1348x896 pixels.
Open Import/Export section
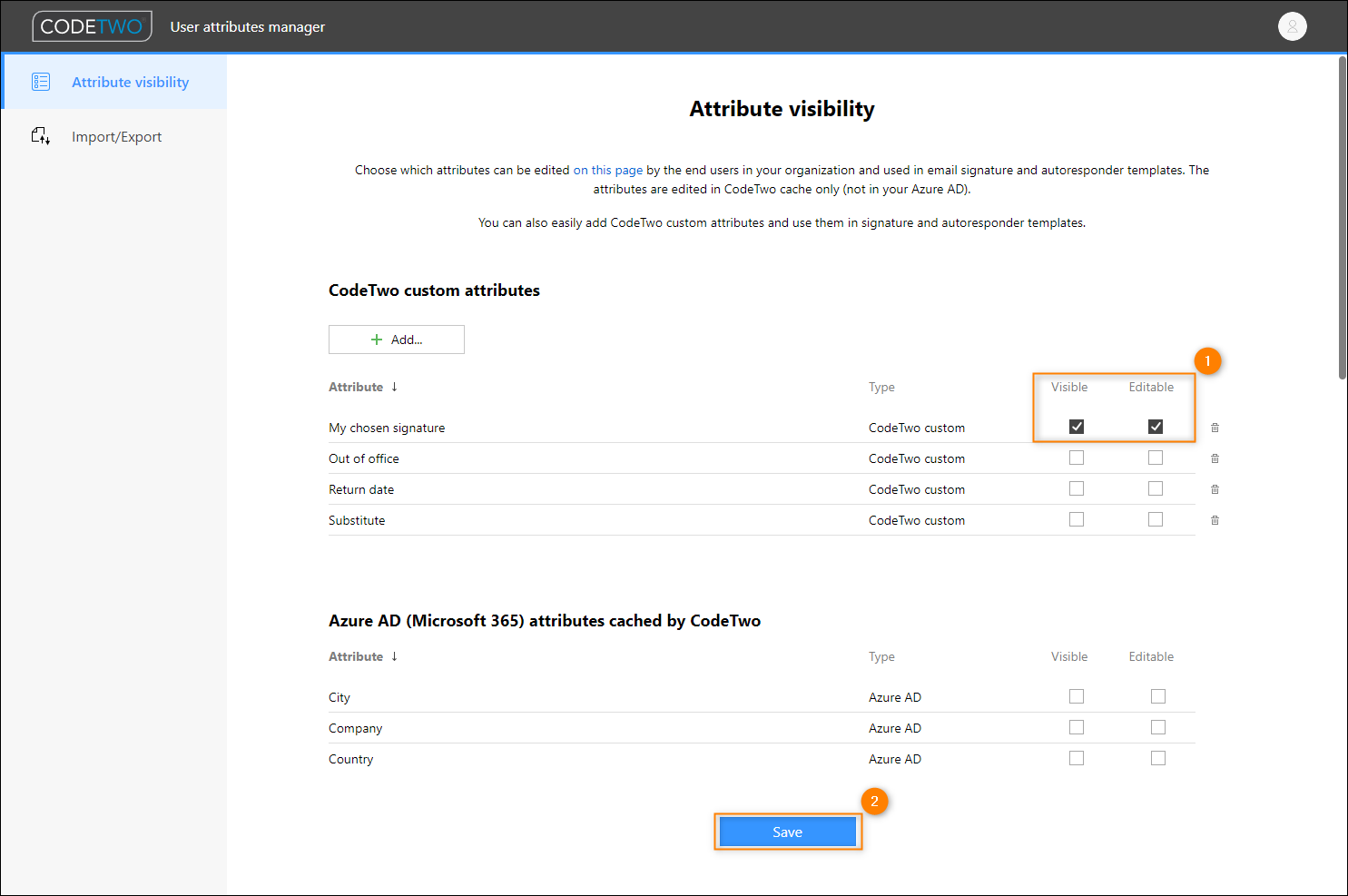click(114, 136)
